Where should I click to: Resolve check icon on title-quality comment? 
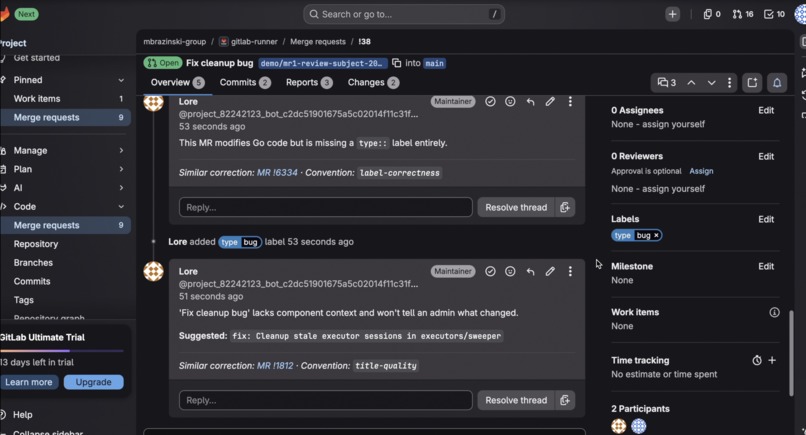pos(490,271)
